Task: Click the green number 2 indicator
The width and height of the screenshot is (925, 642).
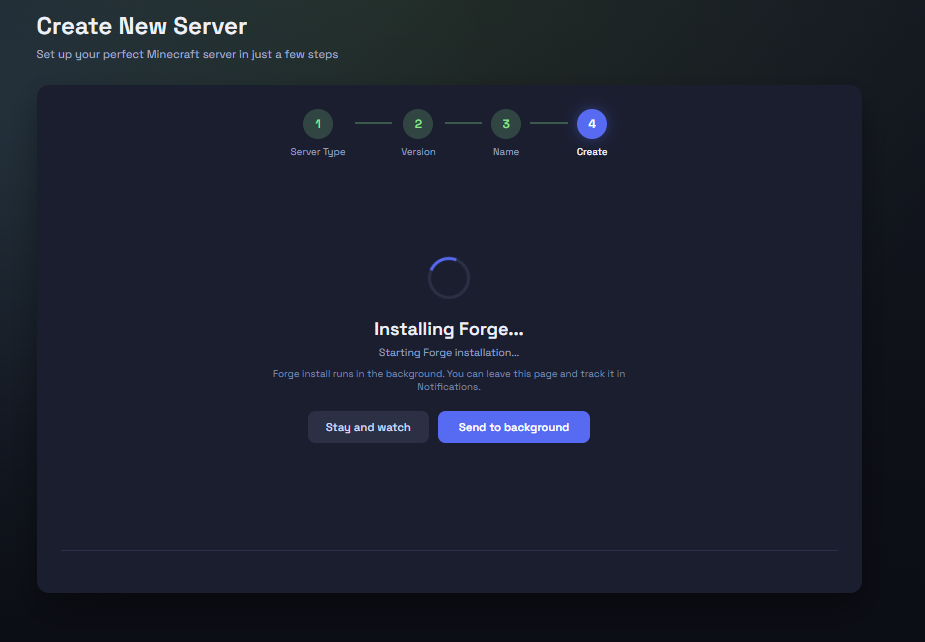Action: [418, 123]
